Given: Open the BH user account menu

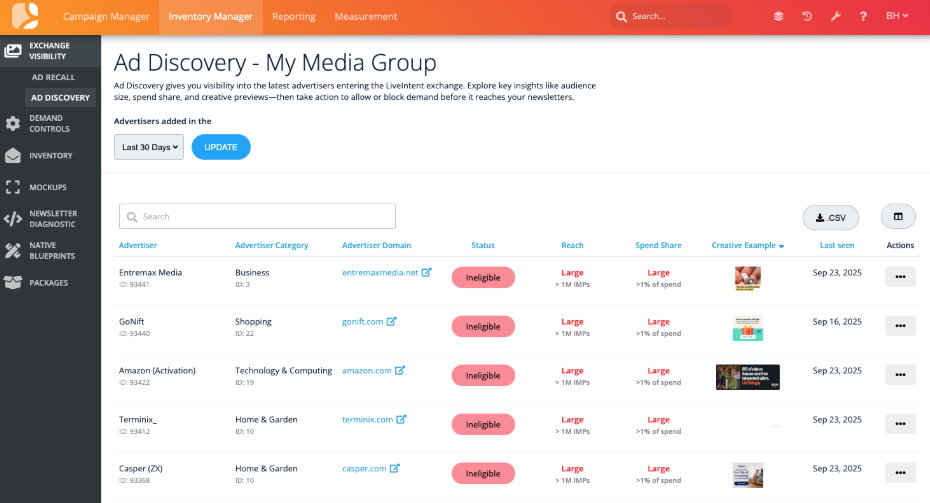Looking at the screenshot, I should [898, 17].
